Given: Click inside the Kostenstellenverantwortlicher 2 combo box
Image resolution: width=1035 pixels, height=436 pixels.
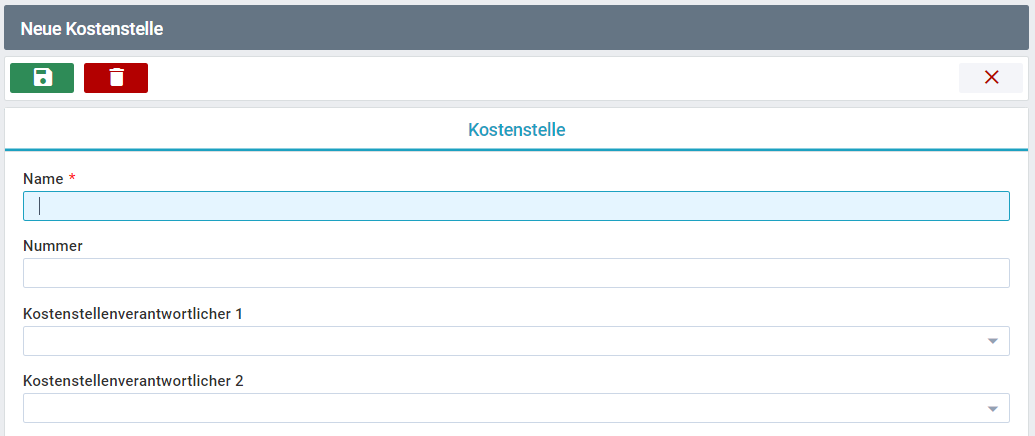Looking at the screenshot, I should (x=516, y=408).
